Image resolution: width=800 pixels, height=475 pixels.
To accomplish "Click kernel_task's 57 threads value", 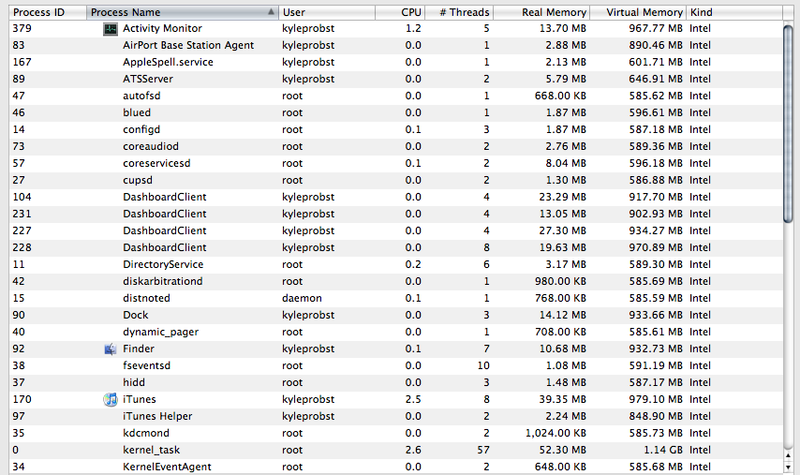I will (x=483, y=450).
